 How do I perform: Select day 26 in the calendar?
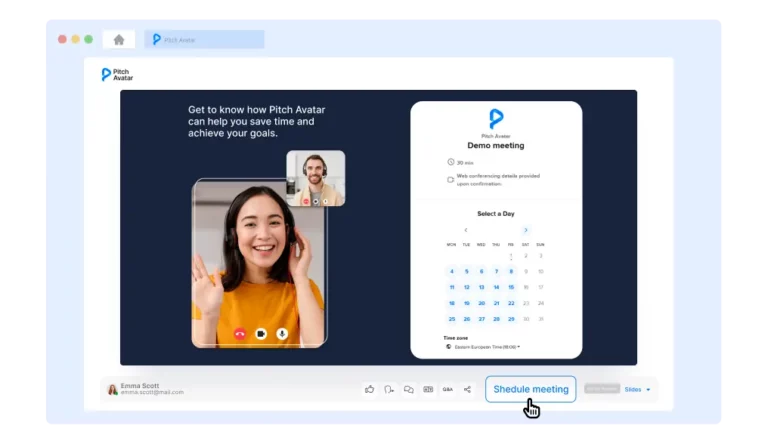coord(466,319)
